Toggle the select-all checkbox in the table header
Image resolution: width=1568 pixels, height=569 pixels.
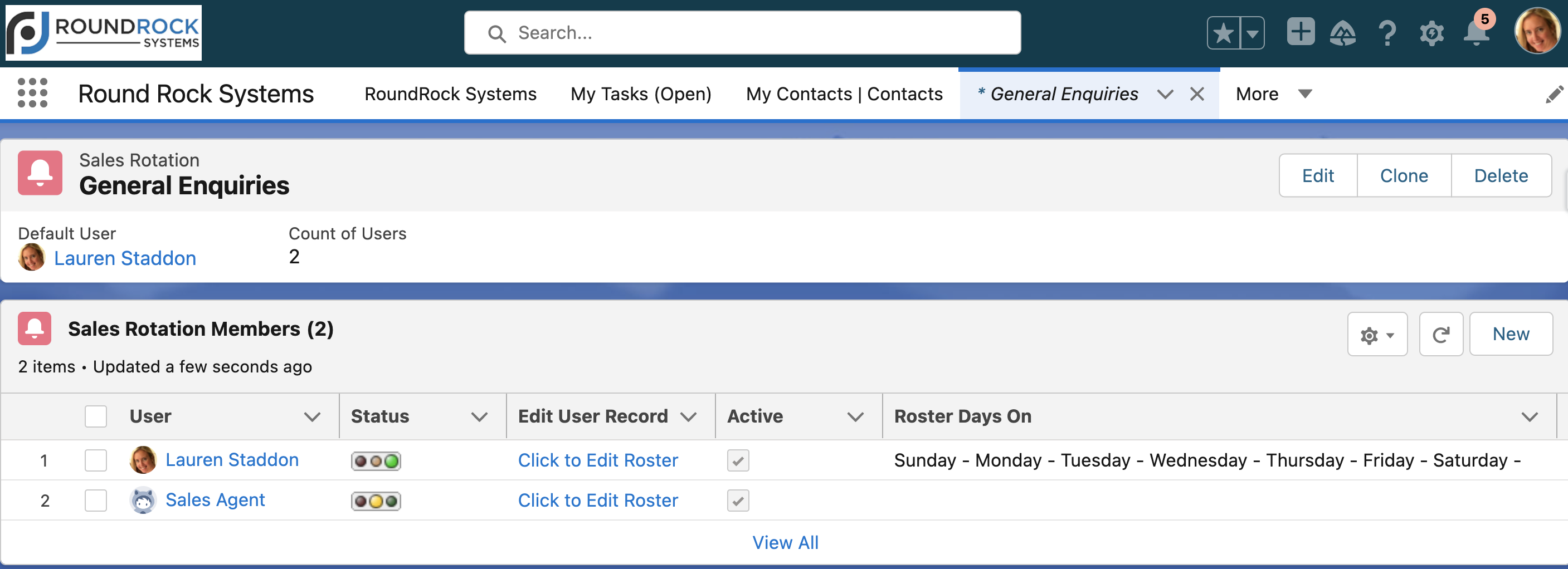pyautogui.click(x=96, y=416)
